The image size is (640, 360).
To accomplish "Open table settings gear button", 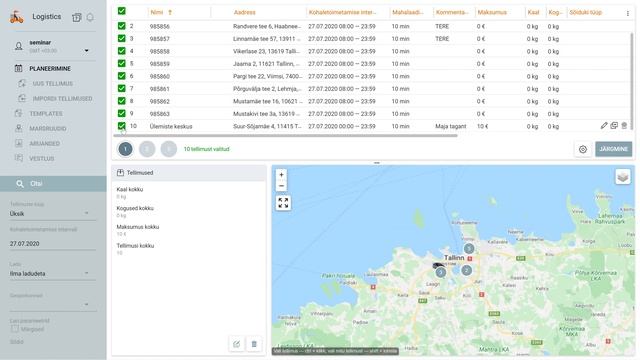I will pos(583,149).
